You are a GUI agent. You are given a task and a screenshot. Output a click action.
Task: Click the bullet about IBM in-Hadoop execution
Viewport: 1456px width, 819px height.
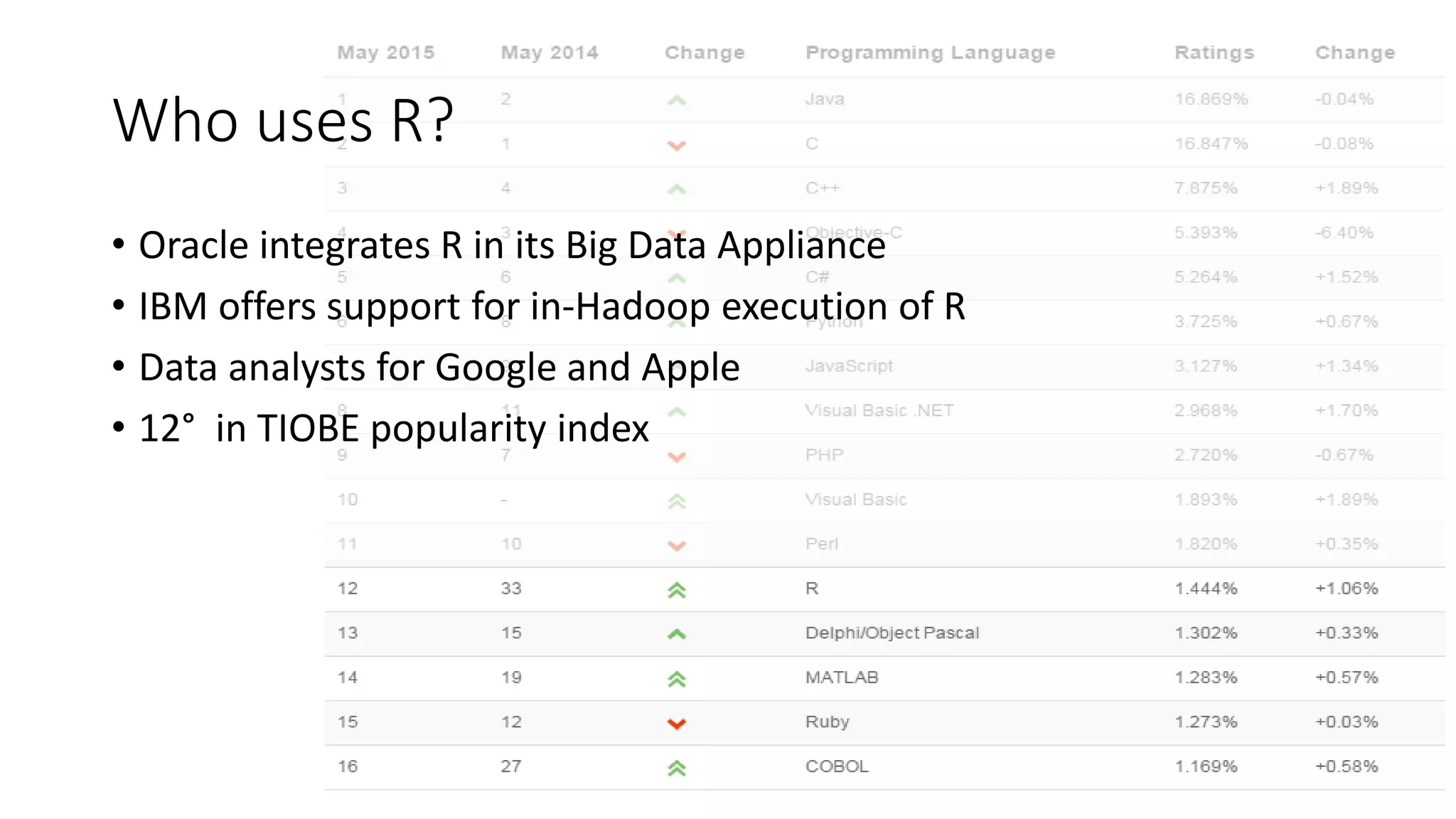coord(552,306)
